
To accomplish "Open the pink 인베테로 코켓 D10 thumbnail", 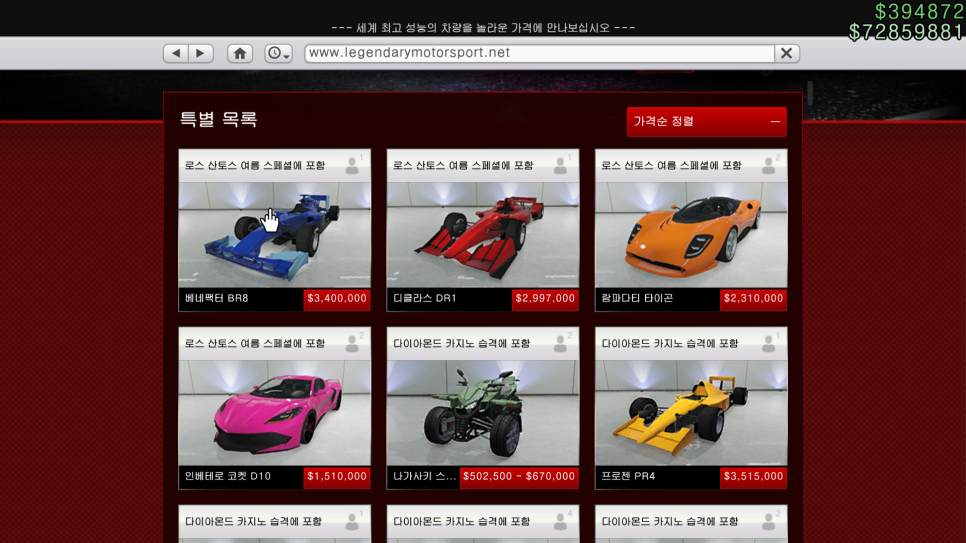I will (275, 412).
